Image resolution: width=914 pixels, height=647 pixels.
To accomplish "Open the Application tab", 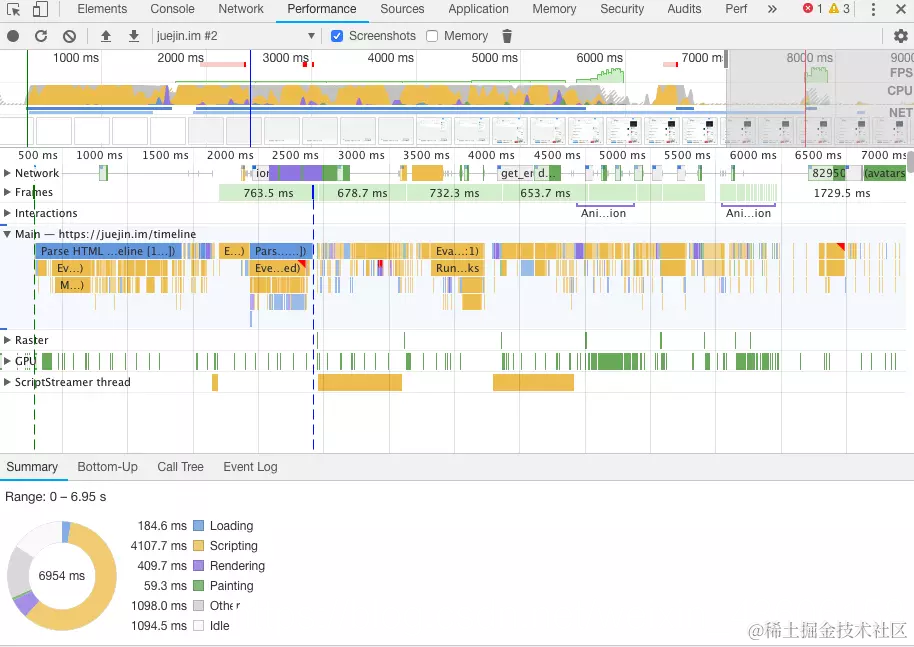I will click(479, 9).
